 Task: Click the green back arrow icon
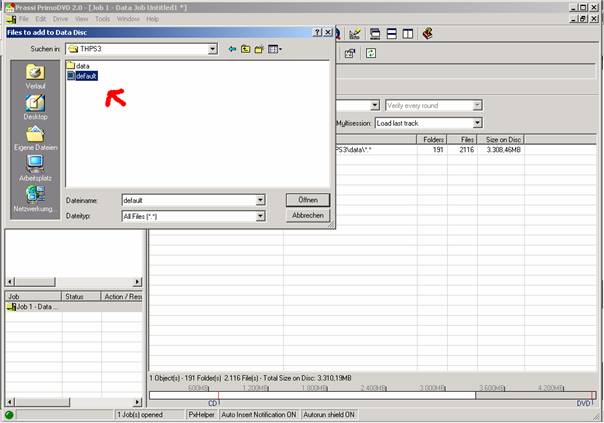[x=232, y=48]
